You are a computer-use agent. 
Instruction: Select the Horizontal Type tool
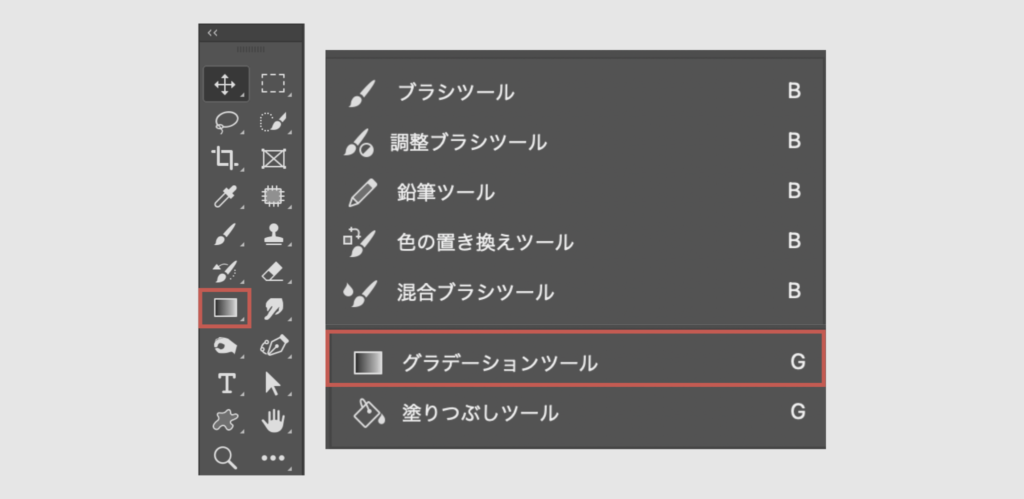coord(226,384)
